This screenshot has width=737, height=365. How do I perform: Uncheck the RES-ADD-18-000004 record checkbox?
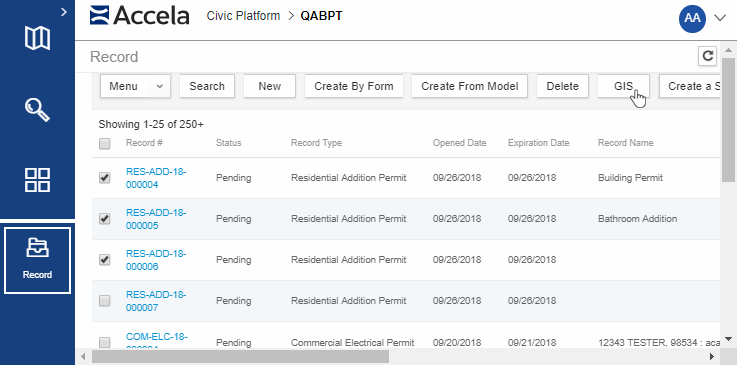tap(104, 178)
